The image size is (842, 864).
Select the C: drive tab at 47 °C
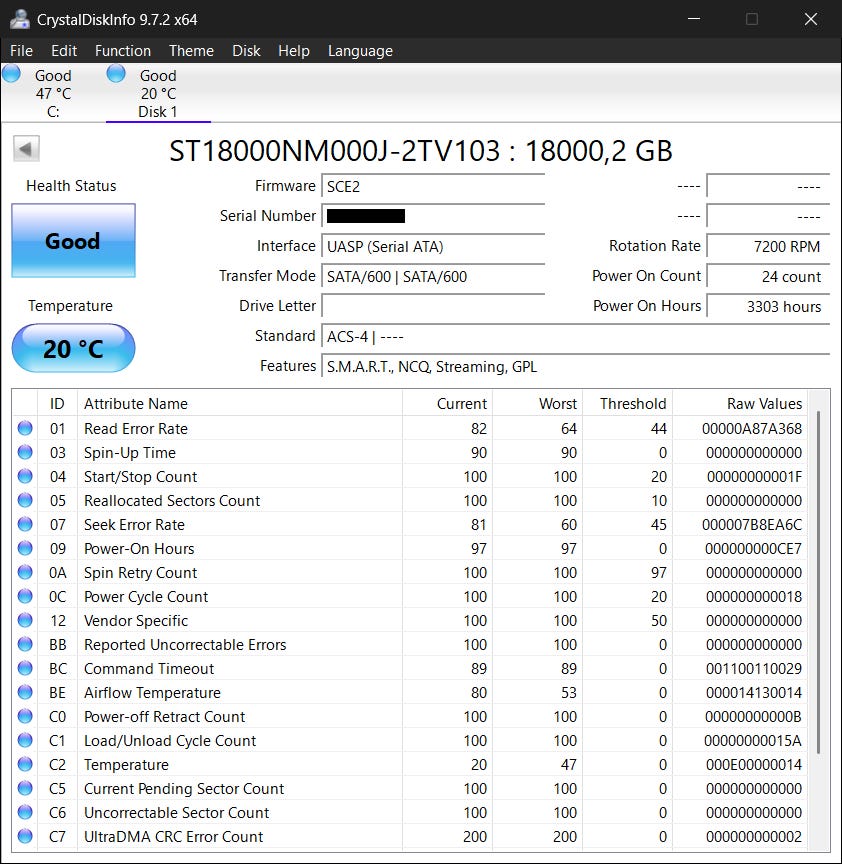tap(53, 93)
